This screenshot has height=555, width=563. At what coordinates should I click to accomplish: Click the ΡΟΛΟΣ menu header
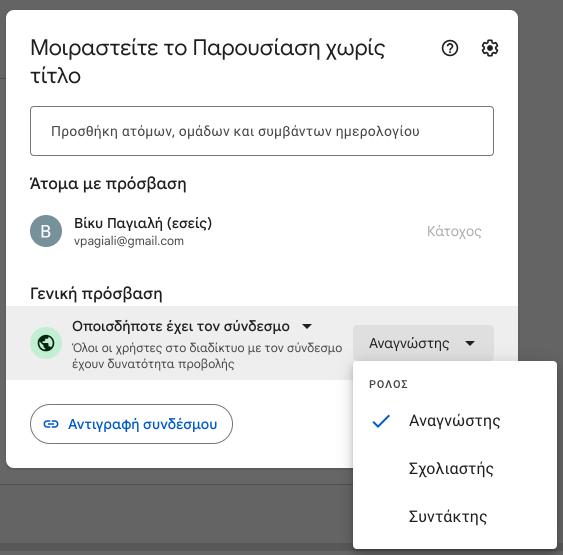click(388, 384)
